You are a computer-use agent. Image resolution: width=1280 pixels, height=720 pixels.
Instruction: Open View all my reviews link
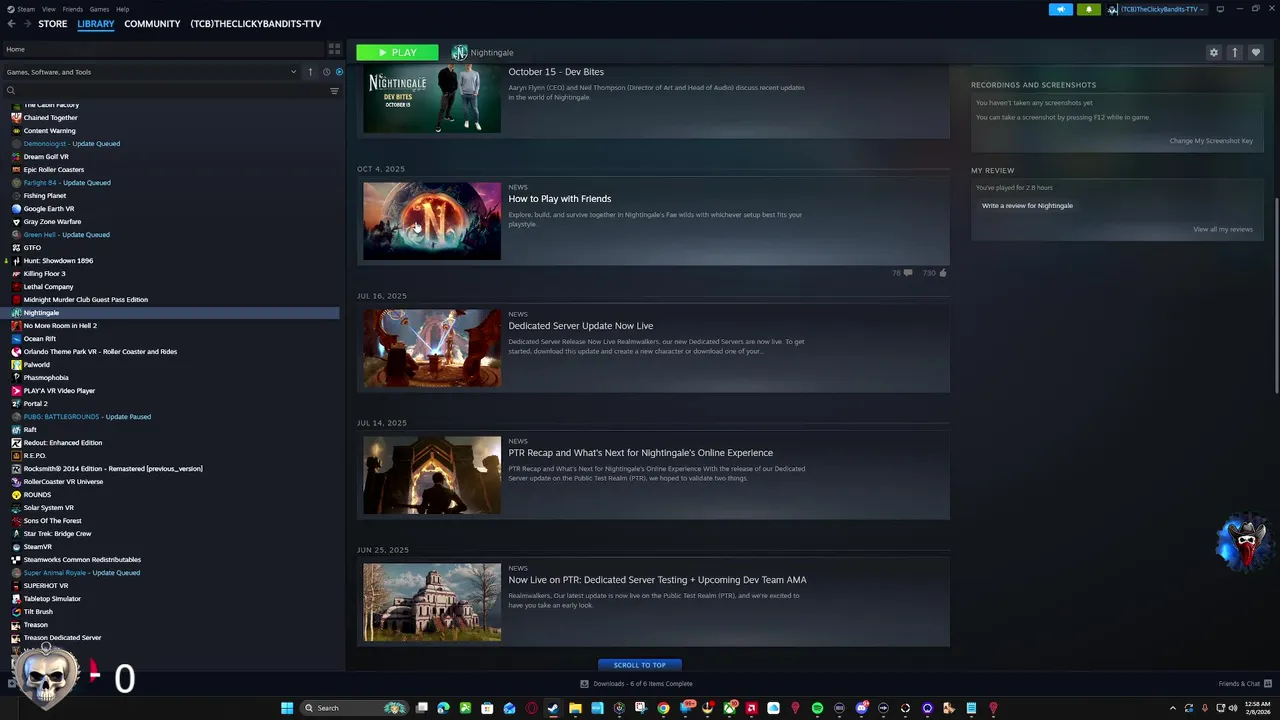pyautogui.click(x=1223, y=230)
